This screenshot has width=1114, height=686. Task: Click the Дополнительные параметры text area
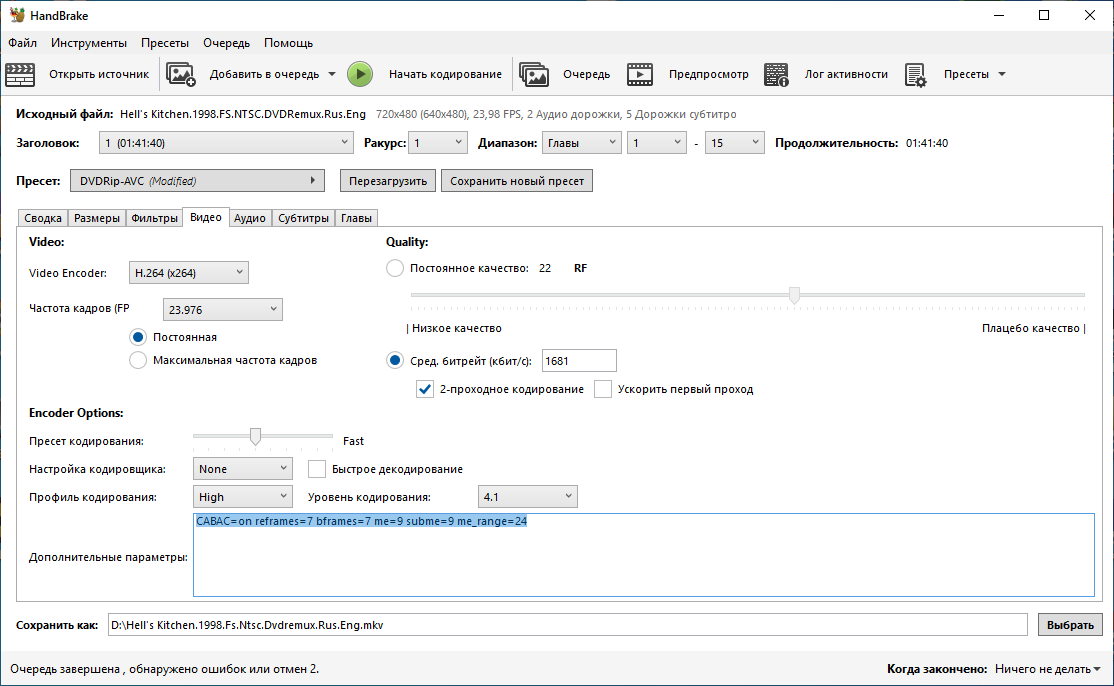(644, 555)
